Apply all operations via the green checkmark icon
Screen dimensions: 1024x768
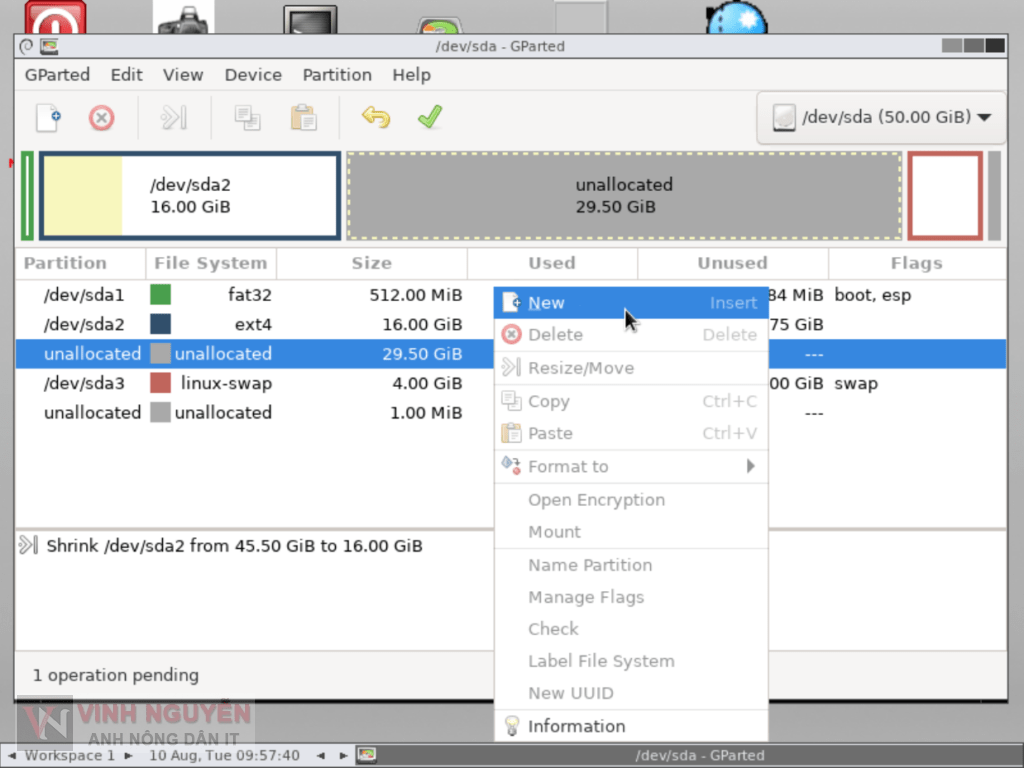click(429, 117)
